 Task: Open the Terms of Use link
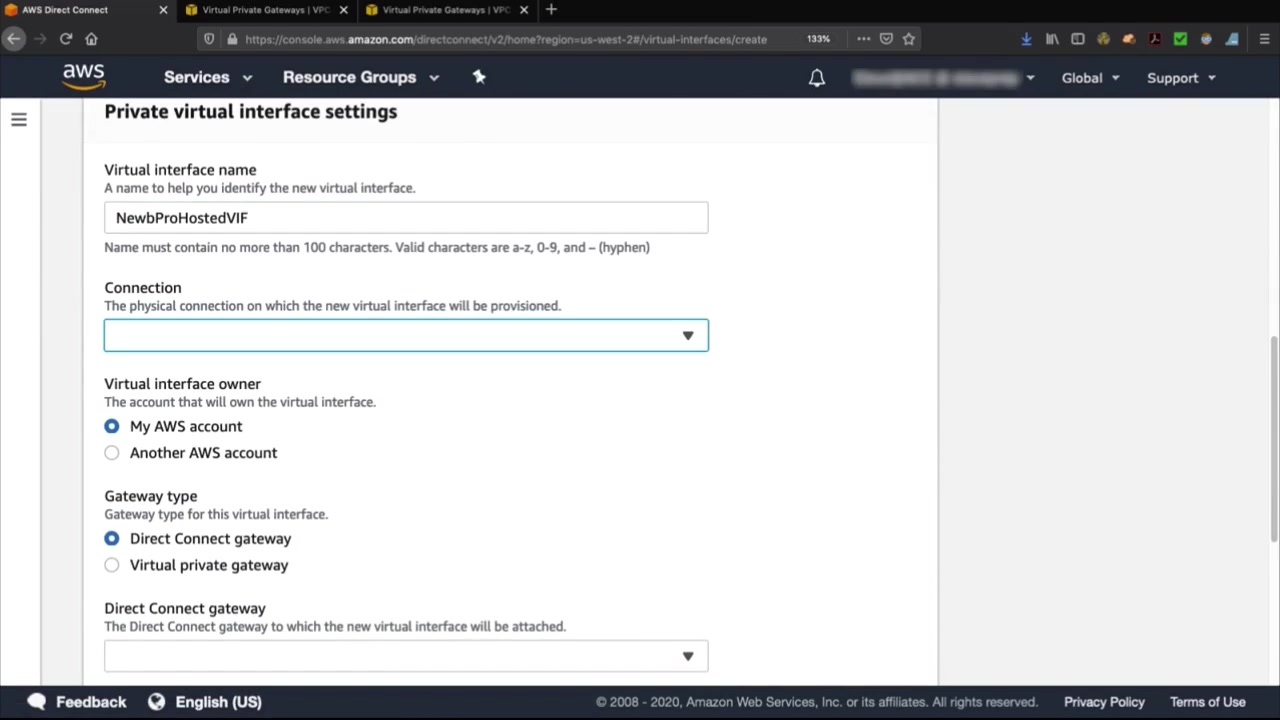[x=1208, y=702]
